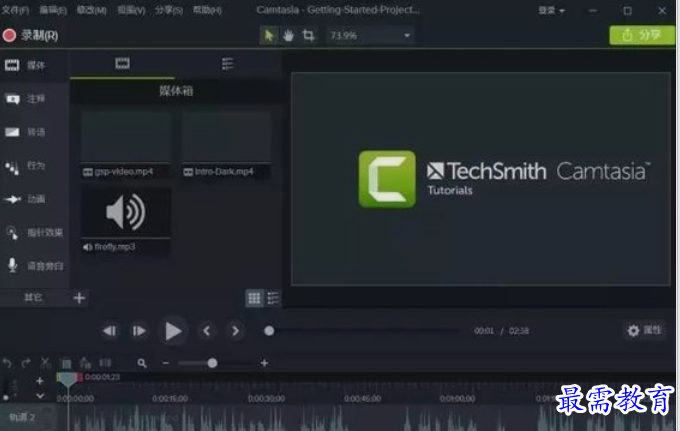Click the playback scrubber handle
This screenshot has height=431, width=680.
[x=269, y=331]
